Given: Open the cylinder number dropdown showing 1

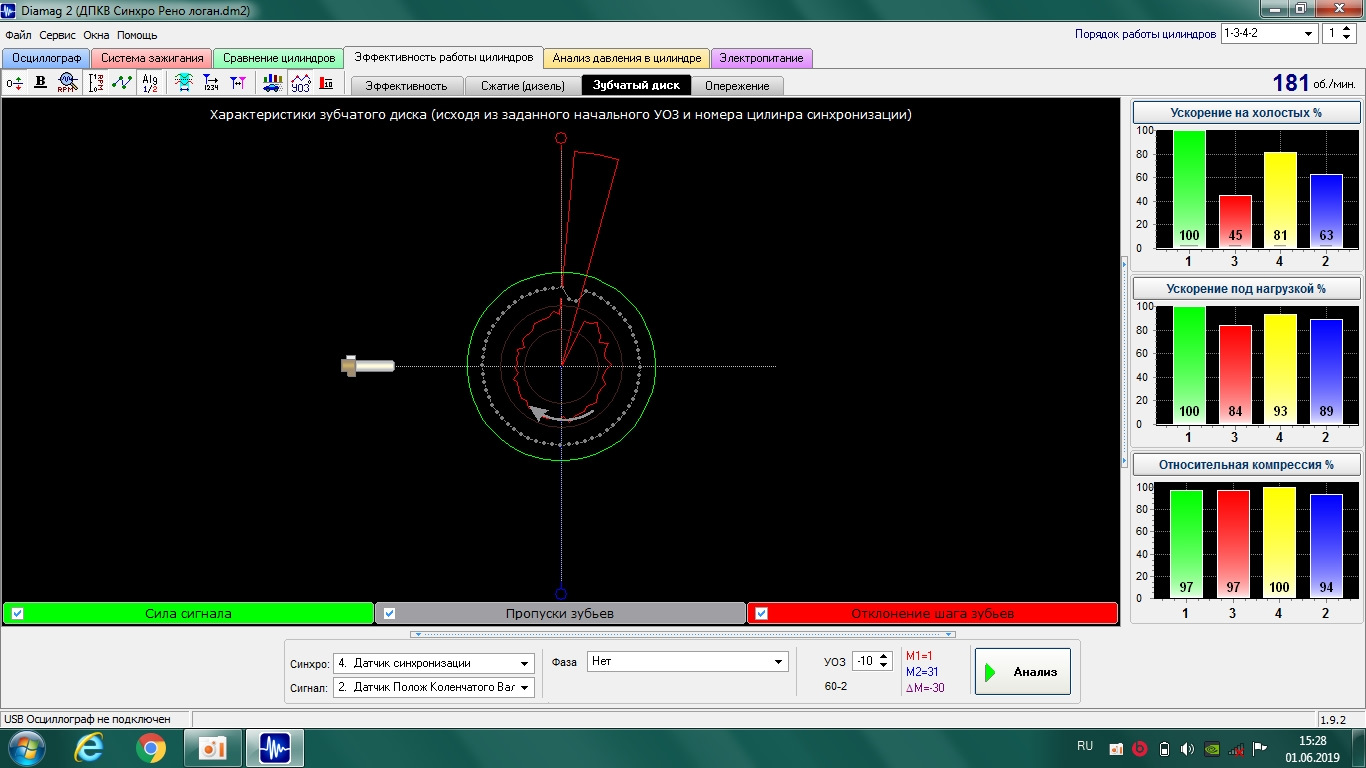Looking at the screenshot, I should coord(1339,33).
